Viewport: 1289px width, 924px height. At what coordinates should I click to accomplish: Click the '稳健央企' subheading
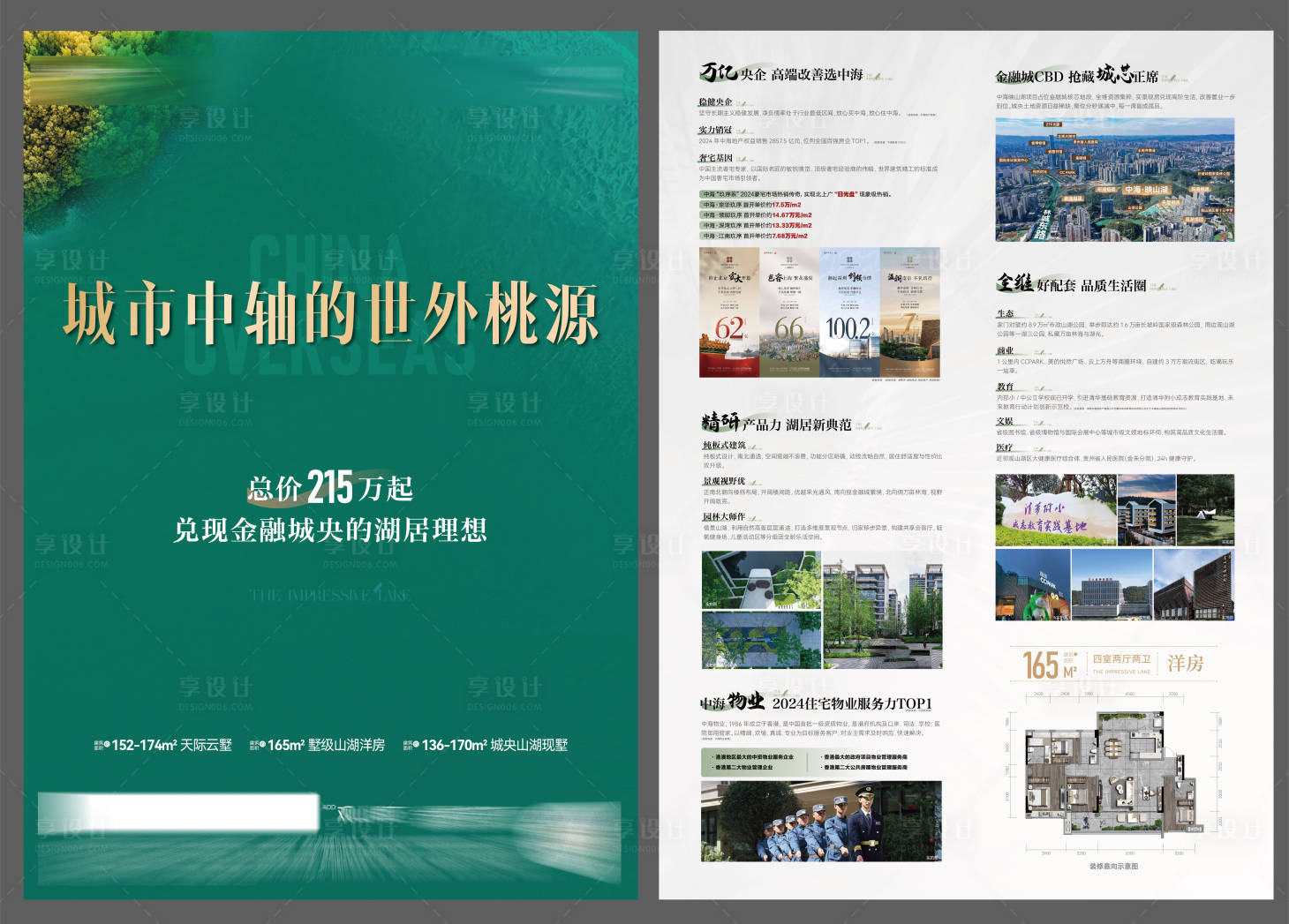(x=715, y=102)
